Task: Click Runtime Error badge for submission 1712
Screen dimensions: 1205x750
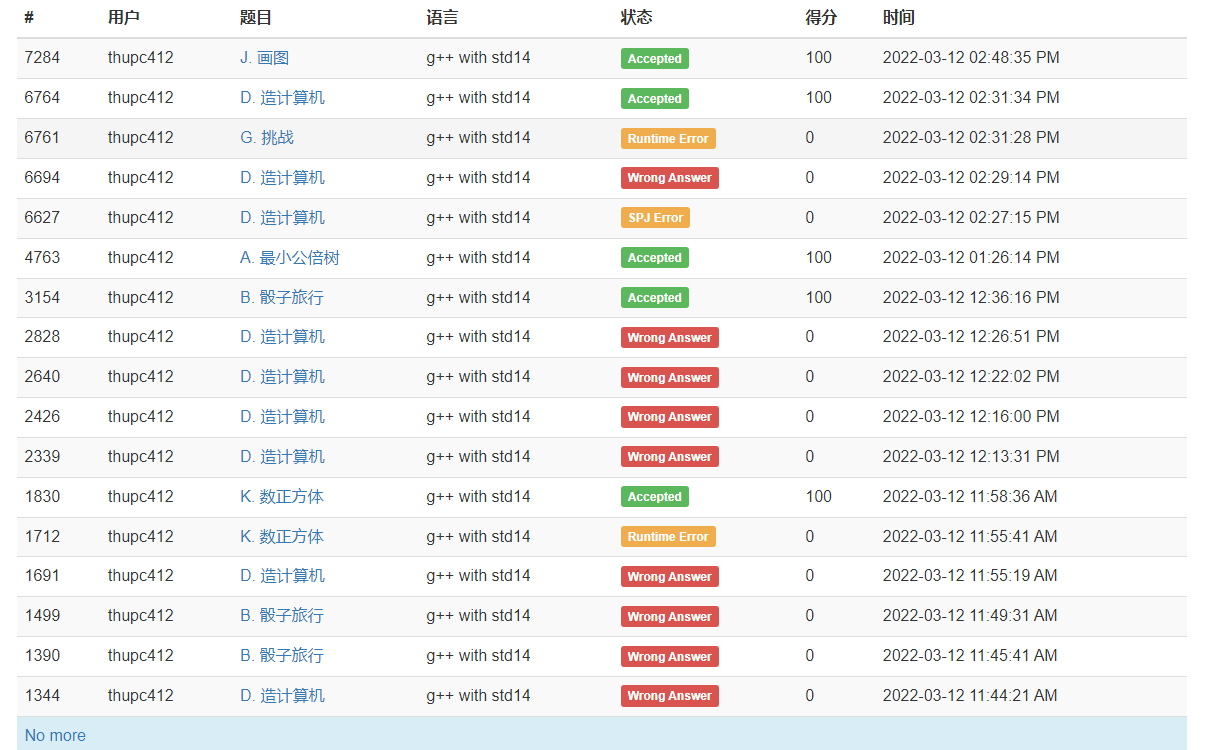Action: point(667,537)
